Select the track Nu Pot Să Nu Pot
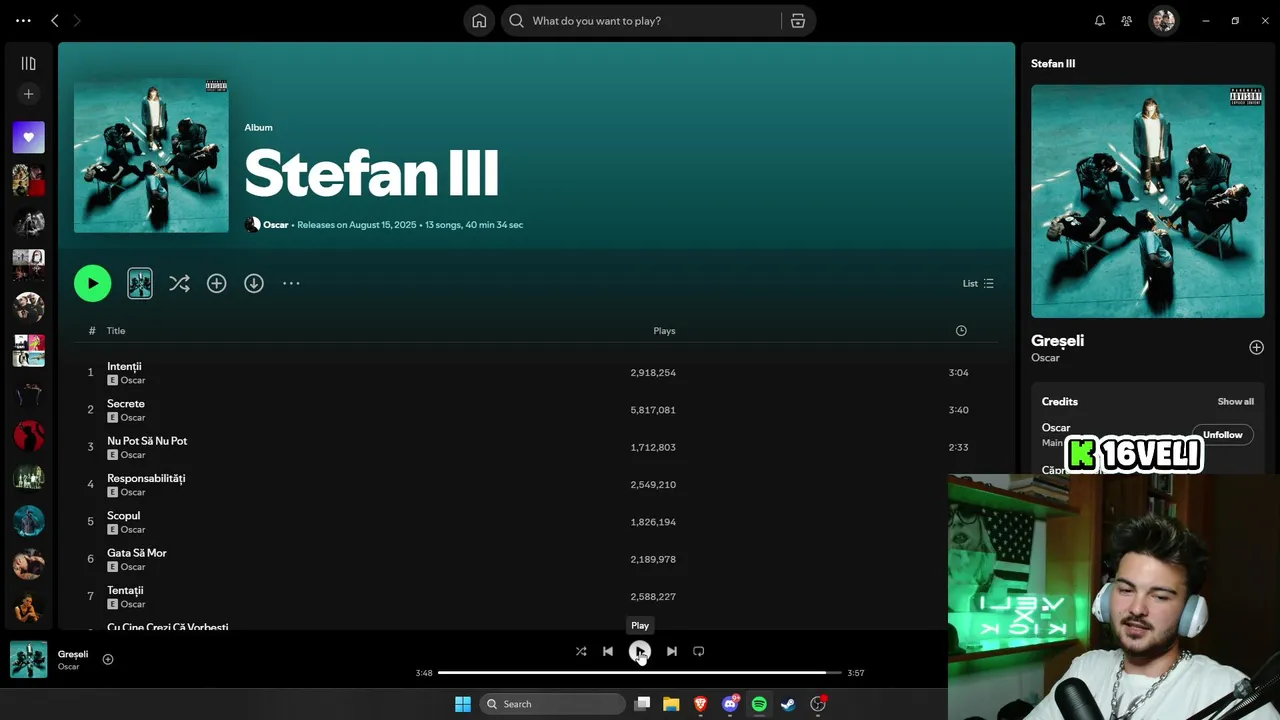The width and height of the screenshot is (1280, 720). click(x=147, y=441)
